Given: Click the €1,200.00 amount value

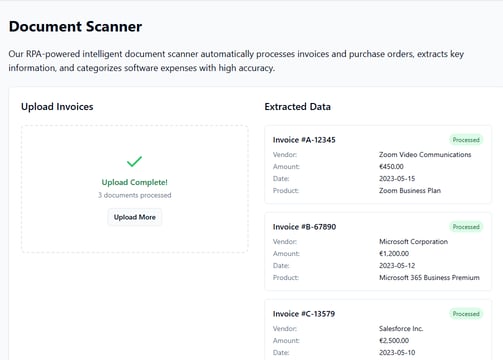Looking at the screenshot, I should (x=394, y=254).
